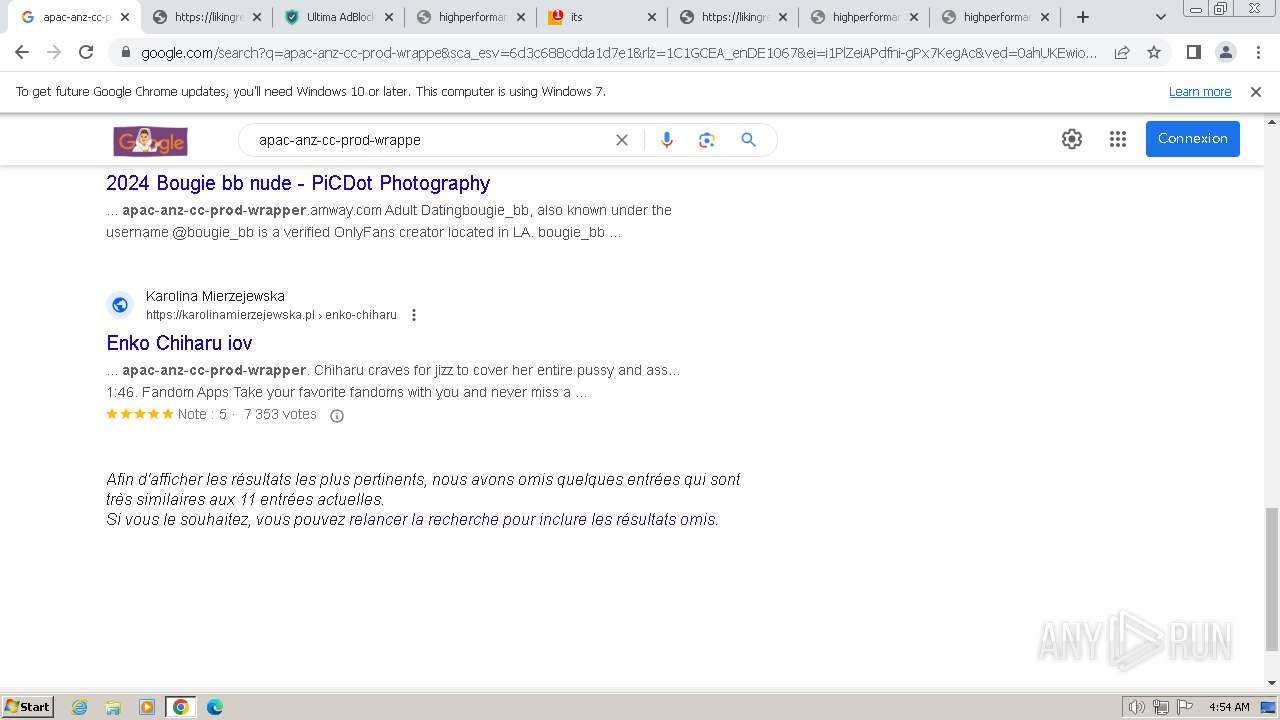Switch to the Ultima AdBlock tab

pyautogui.click(x=340, y=17)
